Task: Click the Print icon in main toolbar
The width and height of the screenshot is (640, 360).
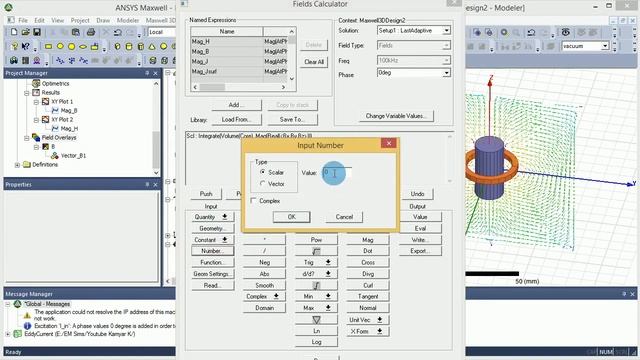Action: pos(91,32)
